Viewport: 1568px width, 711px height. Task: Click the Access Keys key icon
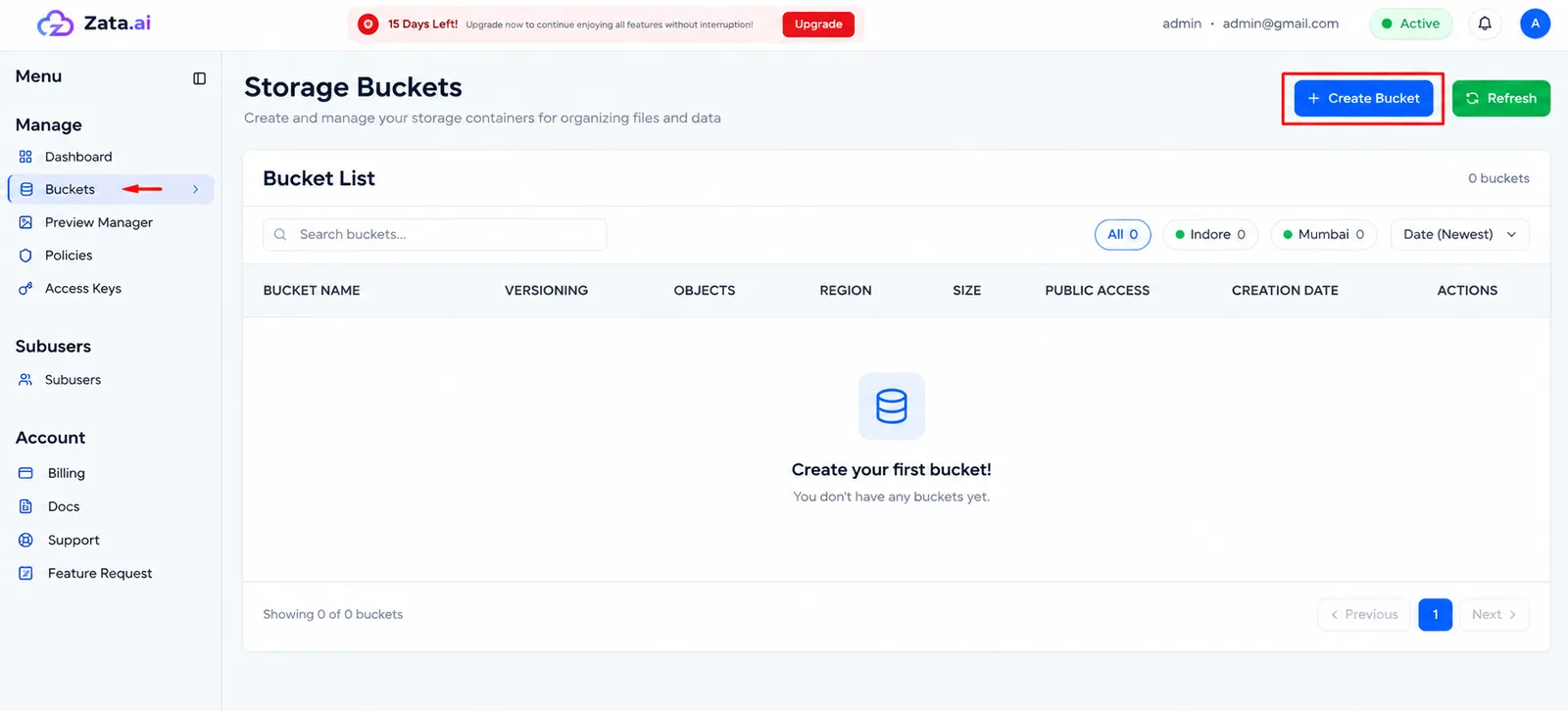point(25,289)
